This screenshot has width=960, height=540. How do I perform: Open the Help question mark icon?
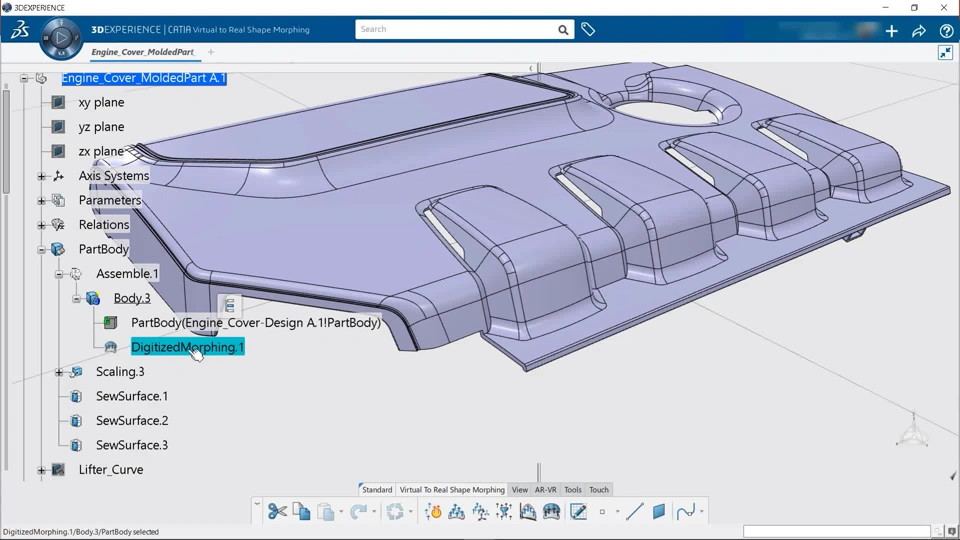click(946, 31)
